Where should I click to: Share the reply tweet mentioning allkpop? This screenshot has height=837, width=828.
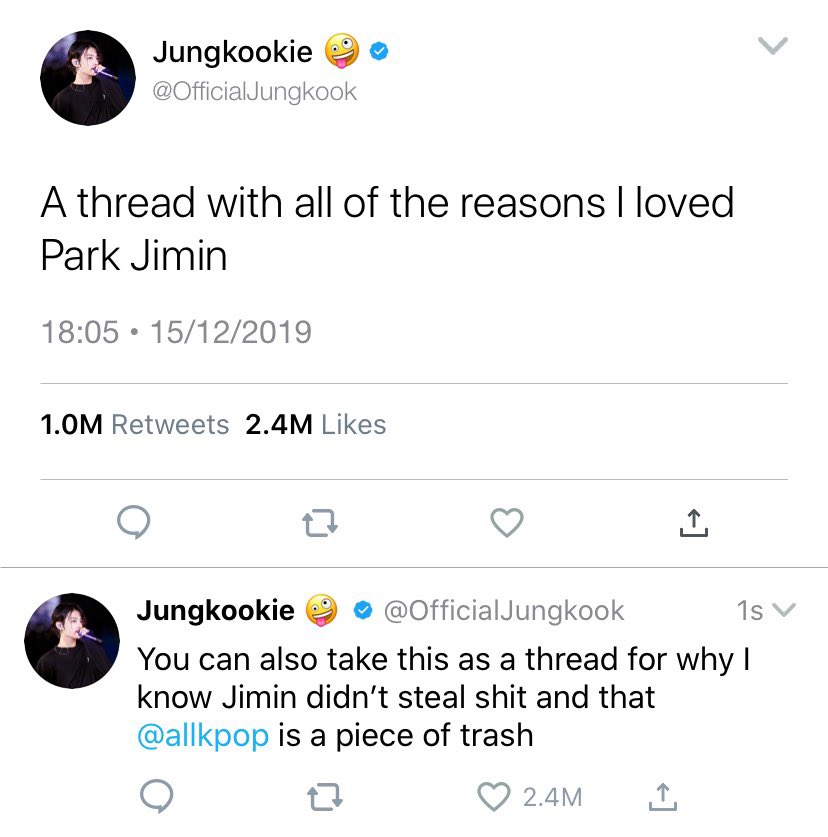(663, 797)
